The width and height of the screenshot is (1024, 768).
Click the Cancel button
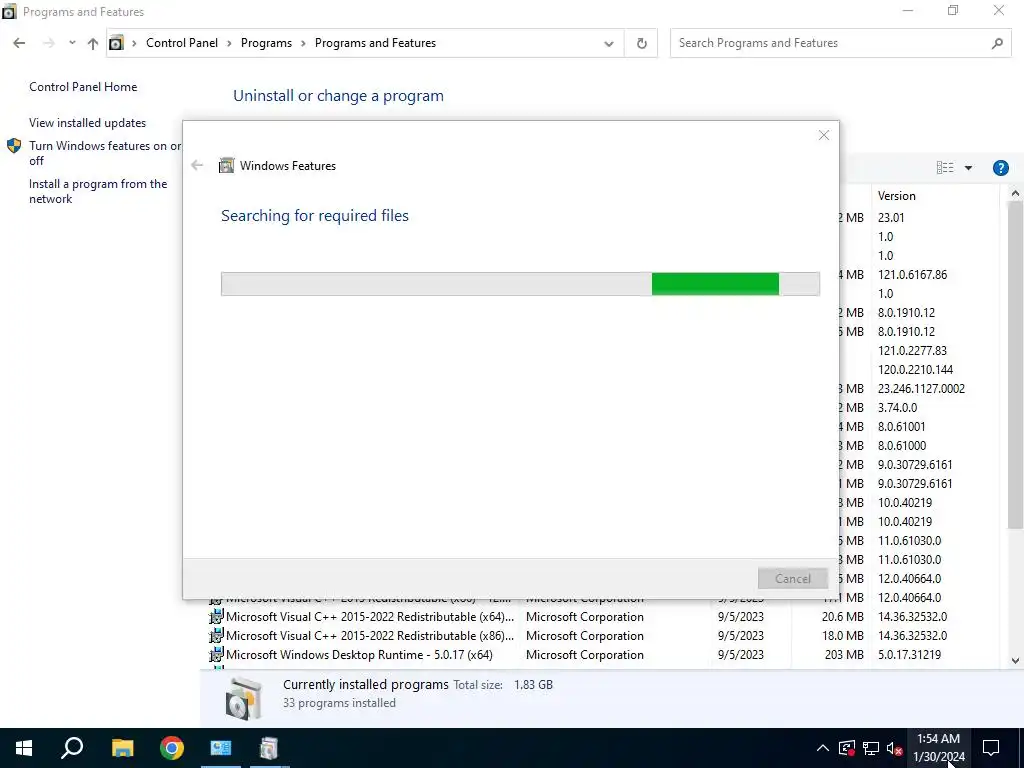point(792,579)
